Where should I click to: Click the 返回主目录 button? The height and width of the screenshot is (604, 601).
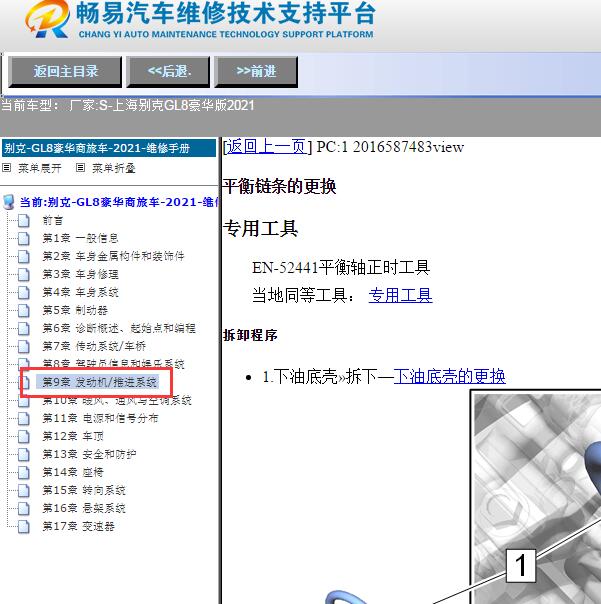pos(65,72)
